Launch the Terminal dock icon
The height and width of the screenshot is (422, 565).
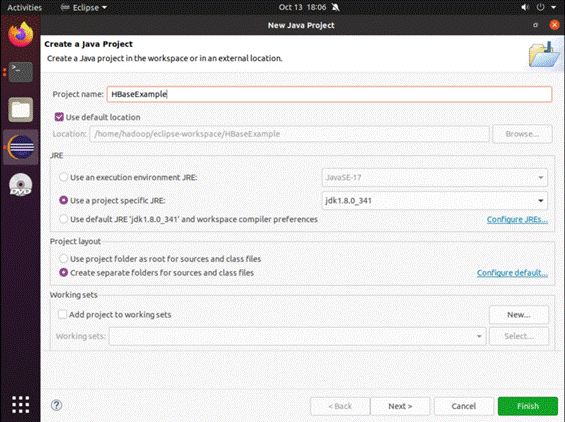pos(21,72)
